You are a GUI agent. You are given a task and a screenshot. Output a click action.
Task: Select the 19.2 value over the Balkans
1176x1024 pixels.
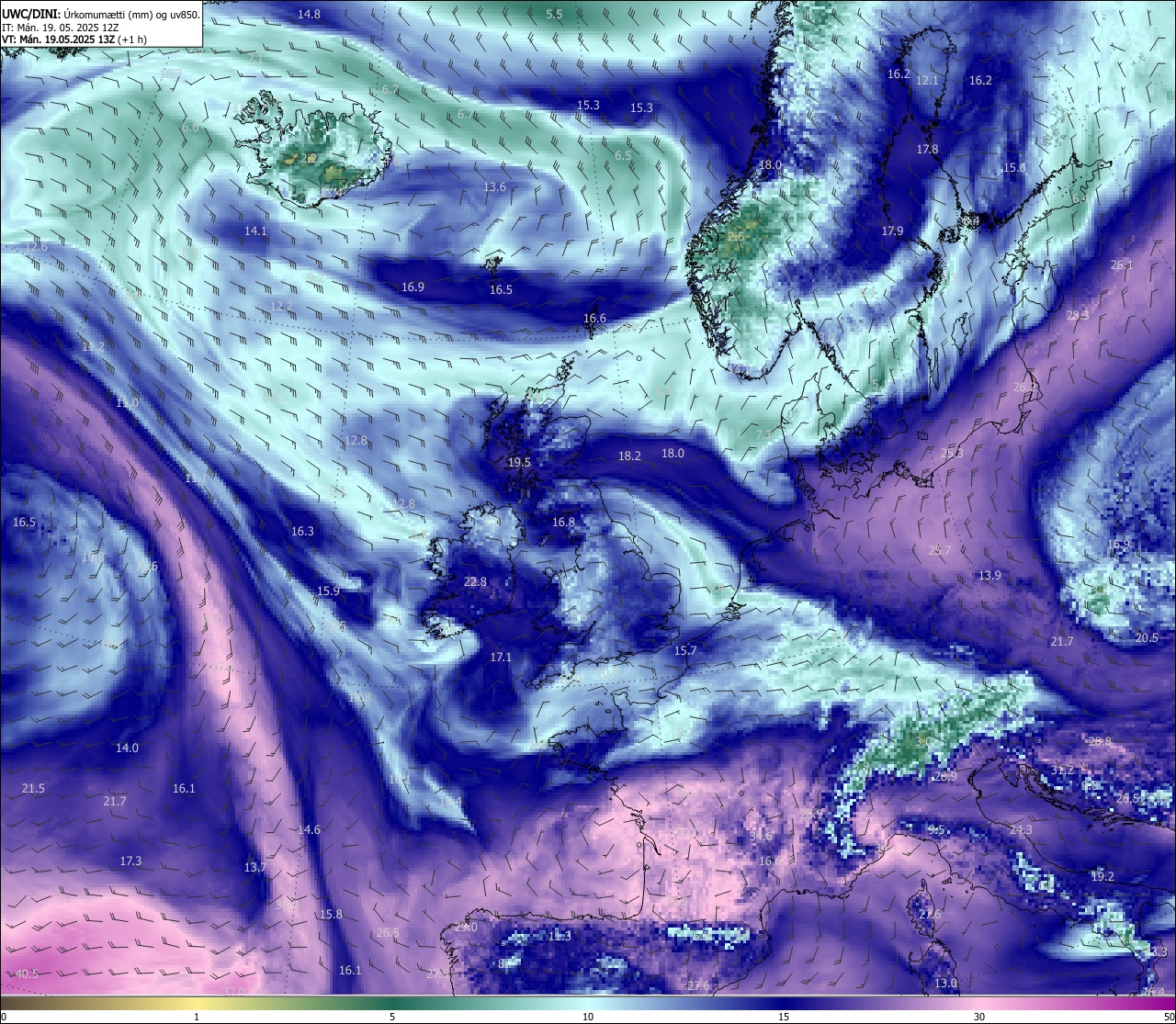(x=1102, y=877)
